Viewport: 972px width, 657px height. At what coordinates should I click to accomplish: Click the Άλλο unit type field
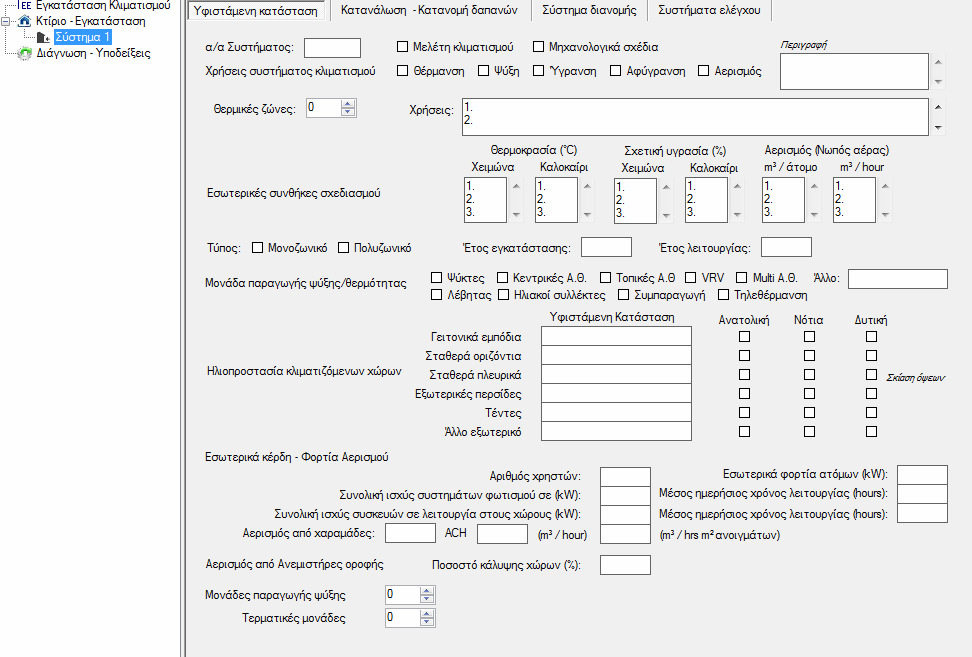pyautogui.click(x=898, y=279)
